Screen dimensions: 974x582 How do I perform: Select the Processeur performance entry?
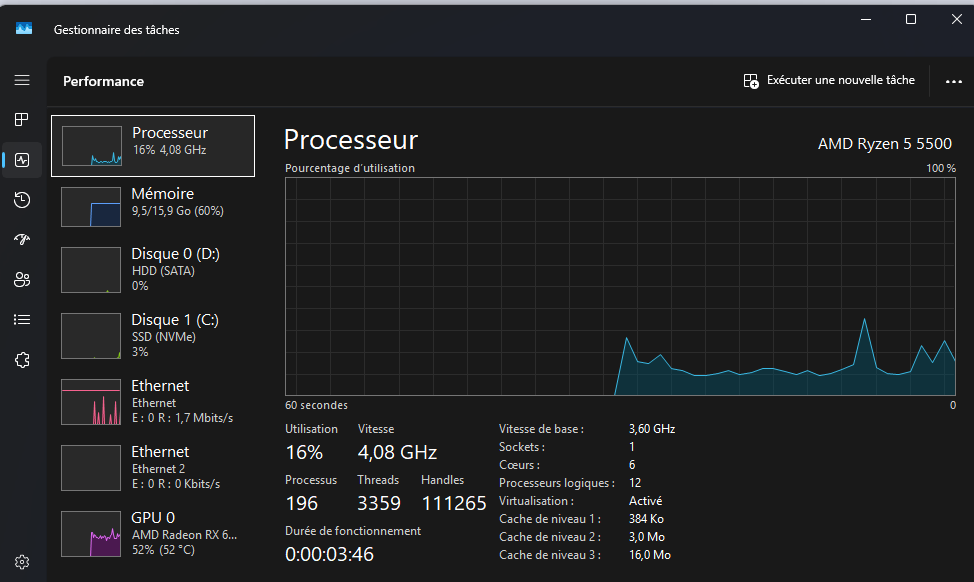(153, 146)
